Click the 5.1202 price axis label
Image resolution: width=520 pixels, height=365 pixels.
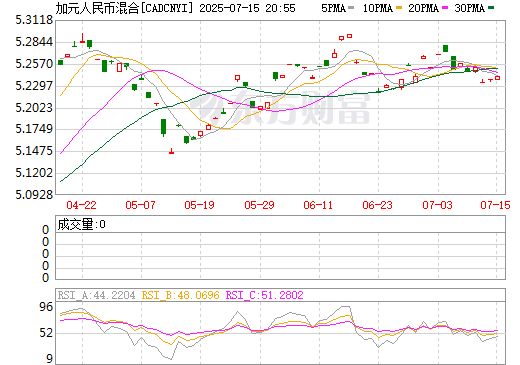[34, 173]
